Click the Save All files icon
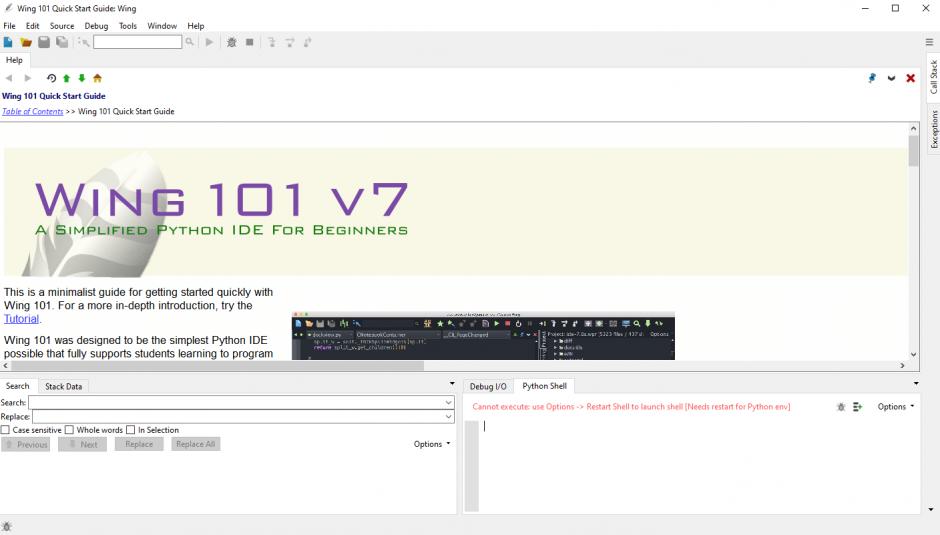Viewport: 940px width, 535px height. (x=62, y=42)
